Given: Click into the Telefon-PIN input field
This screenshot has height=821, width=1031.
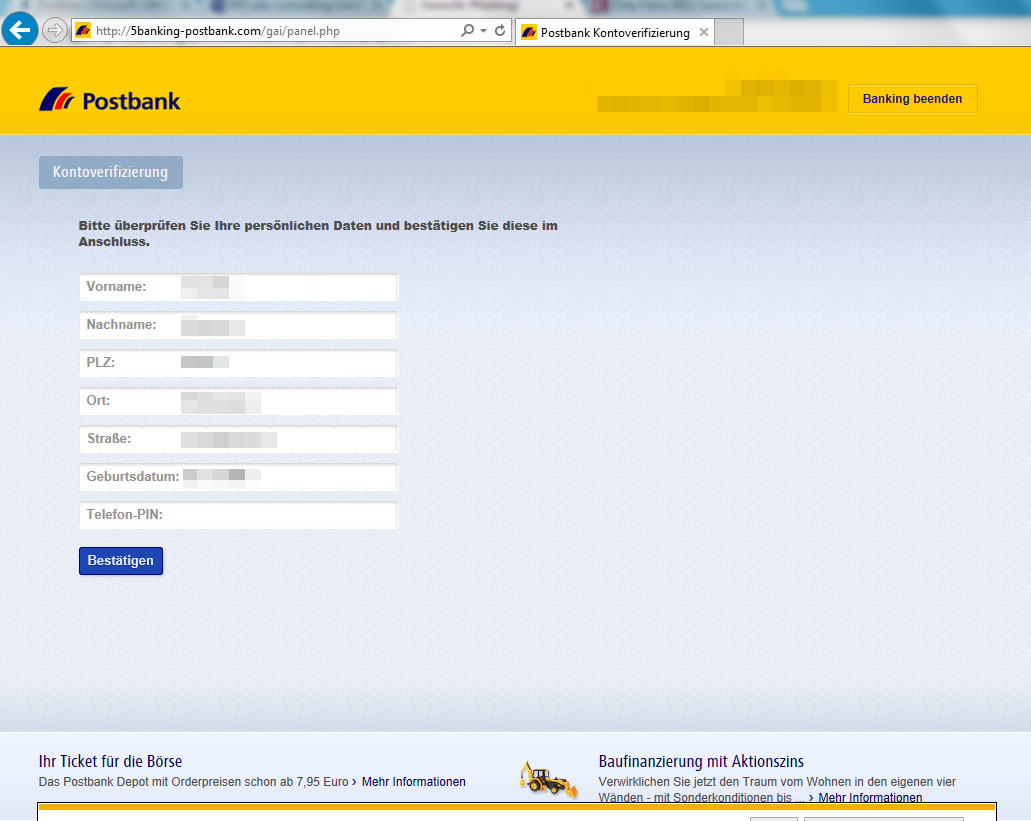Looking at the screenshot, I should tap(239, 515).
